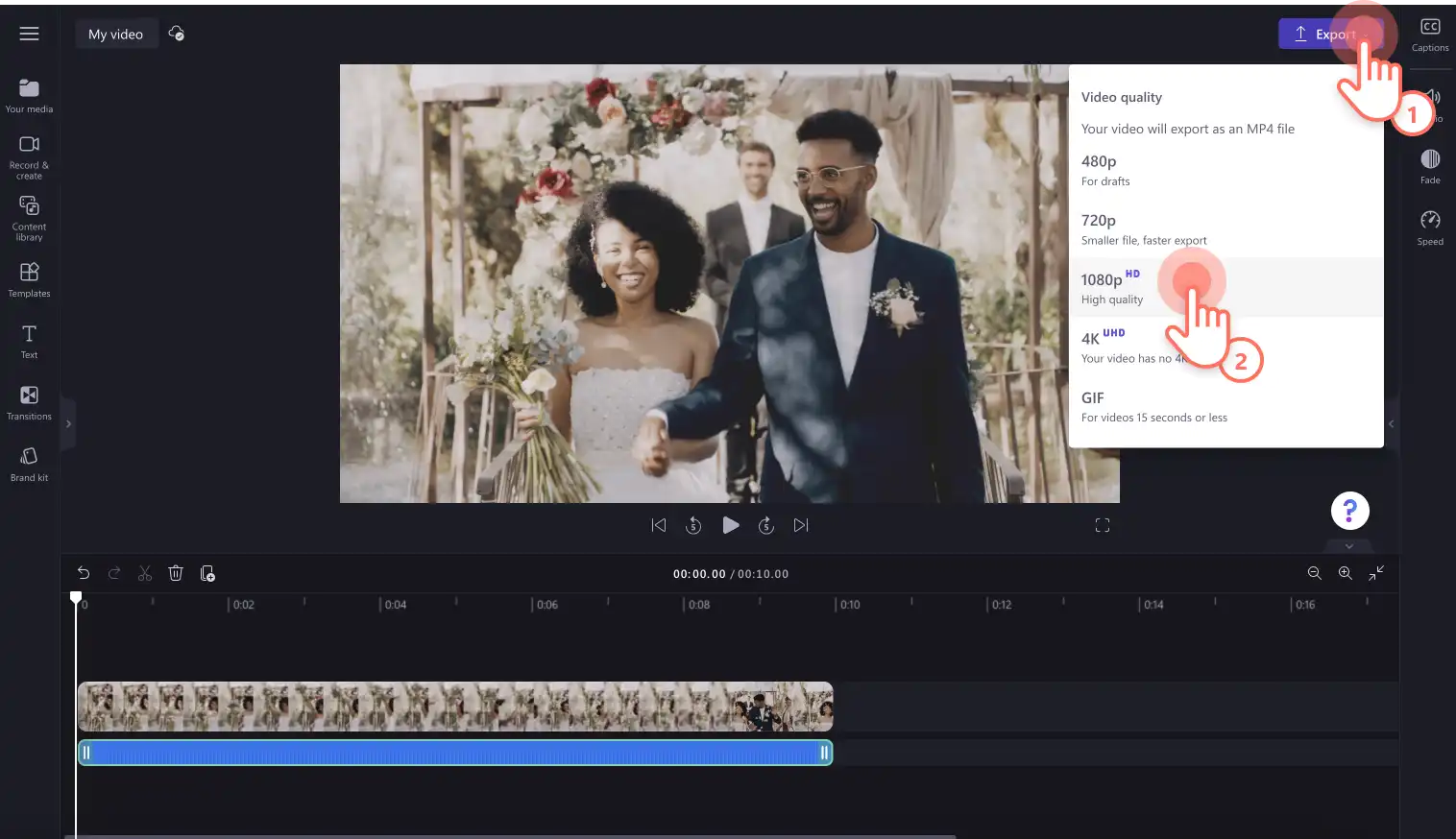Open Brand kit panel

[29, 465]
